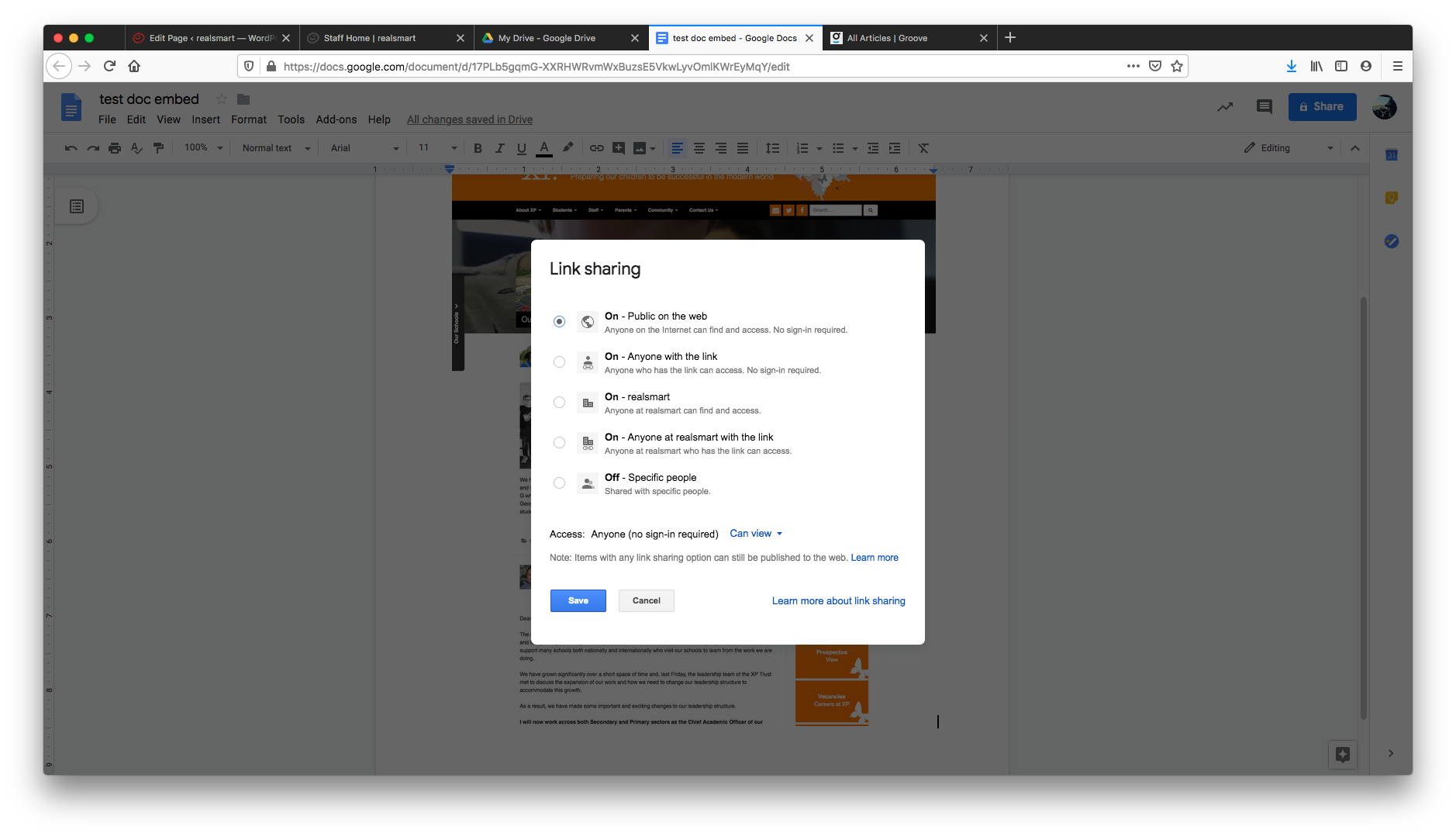The width and height of the screenshot is (1456, 837).
Task: Cancel the link sharing dialog
Action: click(x=647, y=601)
